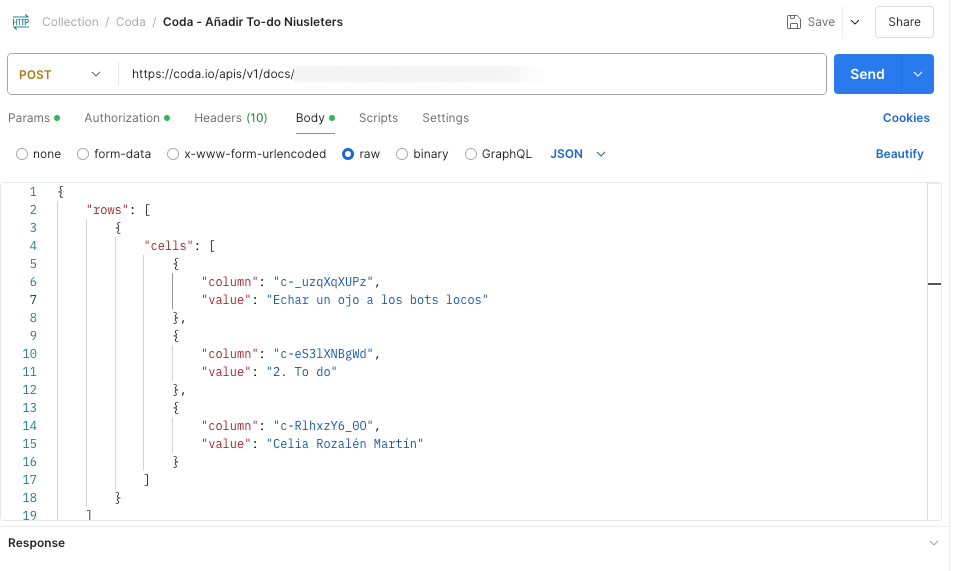
Task: Select the none body type radio
Action: click(22, 154)
